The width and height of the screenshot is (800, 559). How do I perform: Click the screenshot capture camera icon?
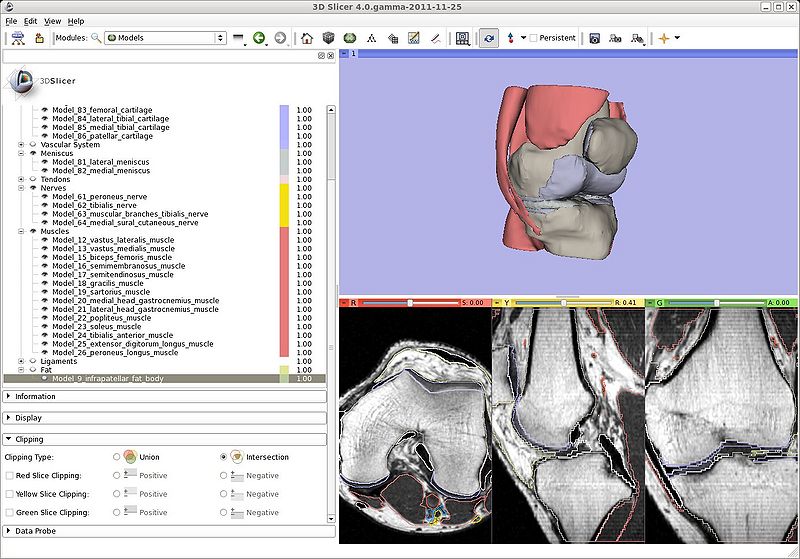click(x=594, y=38)
